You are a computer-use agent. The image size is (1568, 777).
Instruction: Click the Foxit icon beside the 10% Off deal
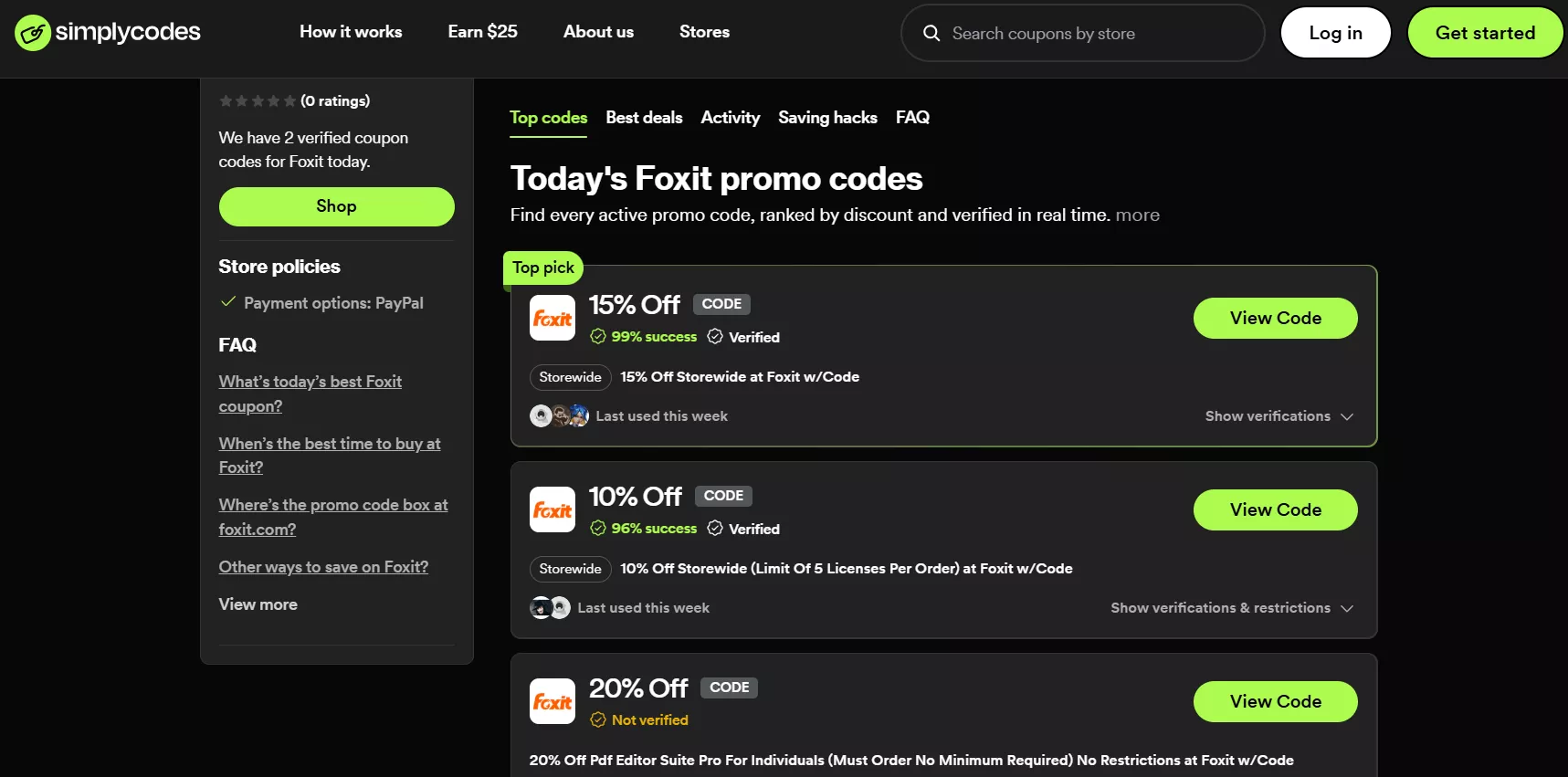click(552, 509)
